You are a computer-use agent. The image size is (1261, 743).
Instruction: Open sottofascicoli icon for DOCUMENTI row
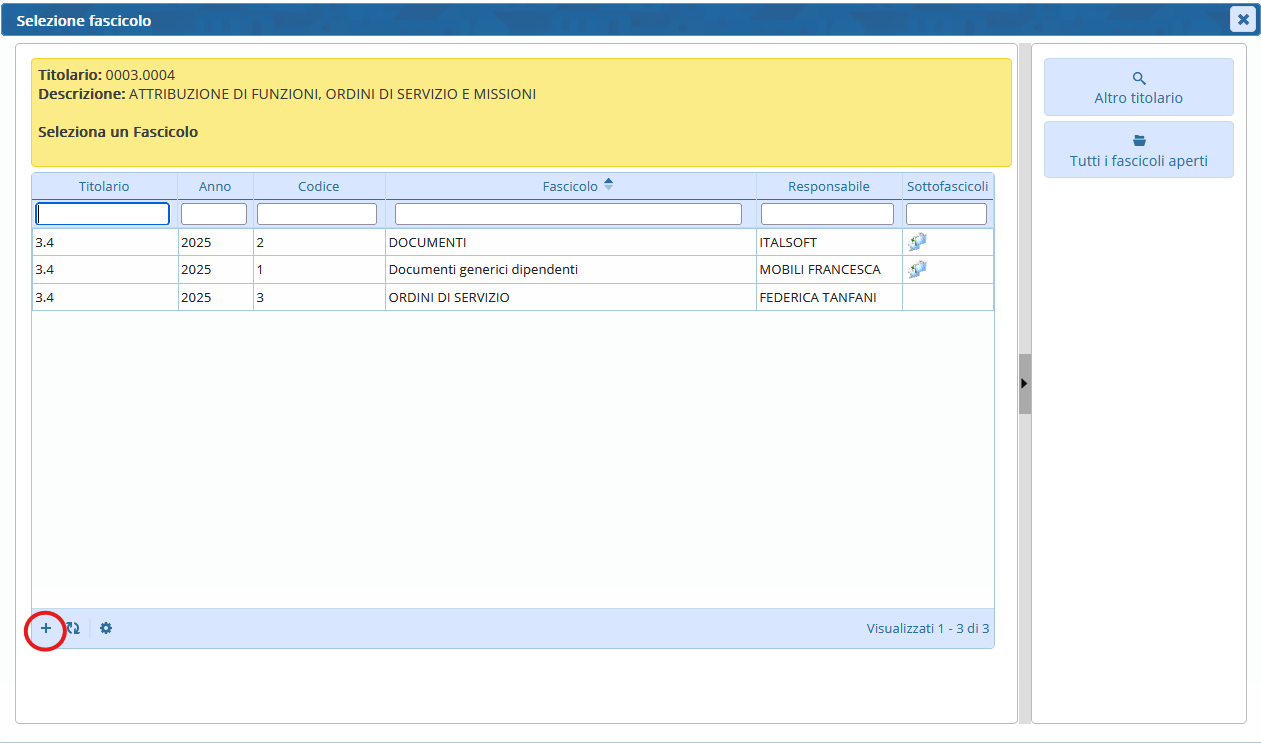(x=917, y=242)
